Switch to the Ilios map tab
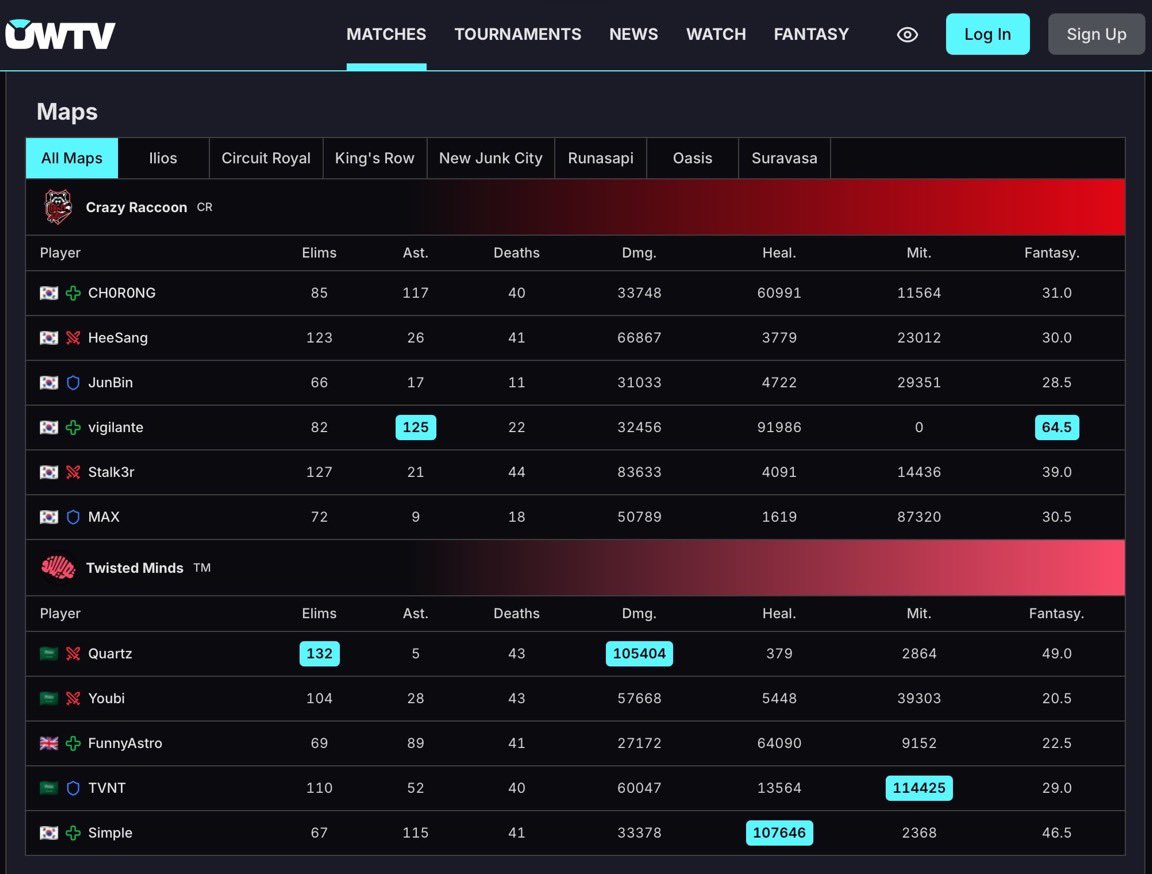Screen dimensions: 1152x874 pos(163,158)
